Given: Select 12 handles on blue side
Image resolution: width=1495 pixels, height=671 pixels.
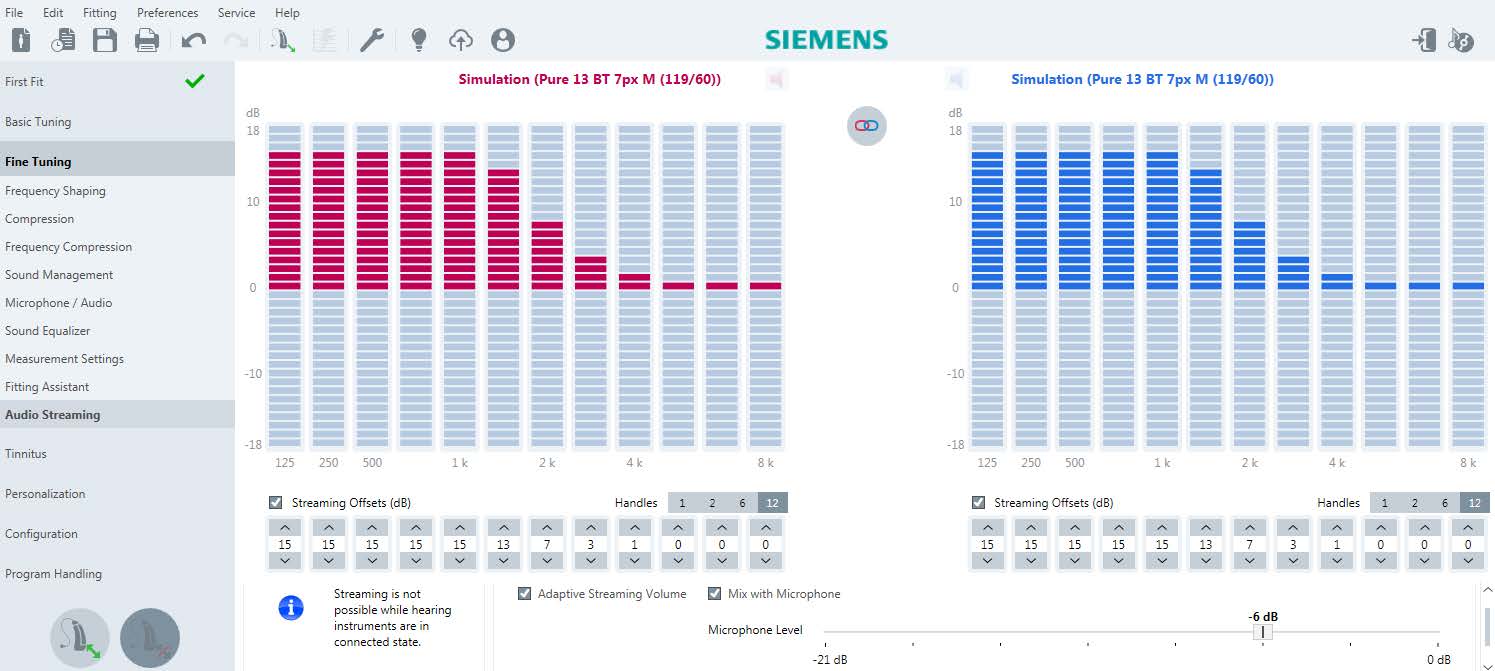Looking at the screenshot, I should pos(1474,503).
